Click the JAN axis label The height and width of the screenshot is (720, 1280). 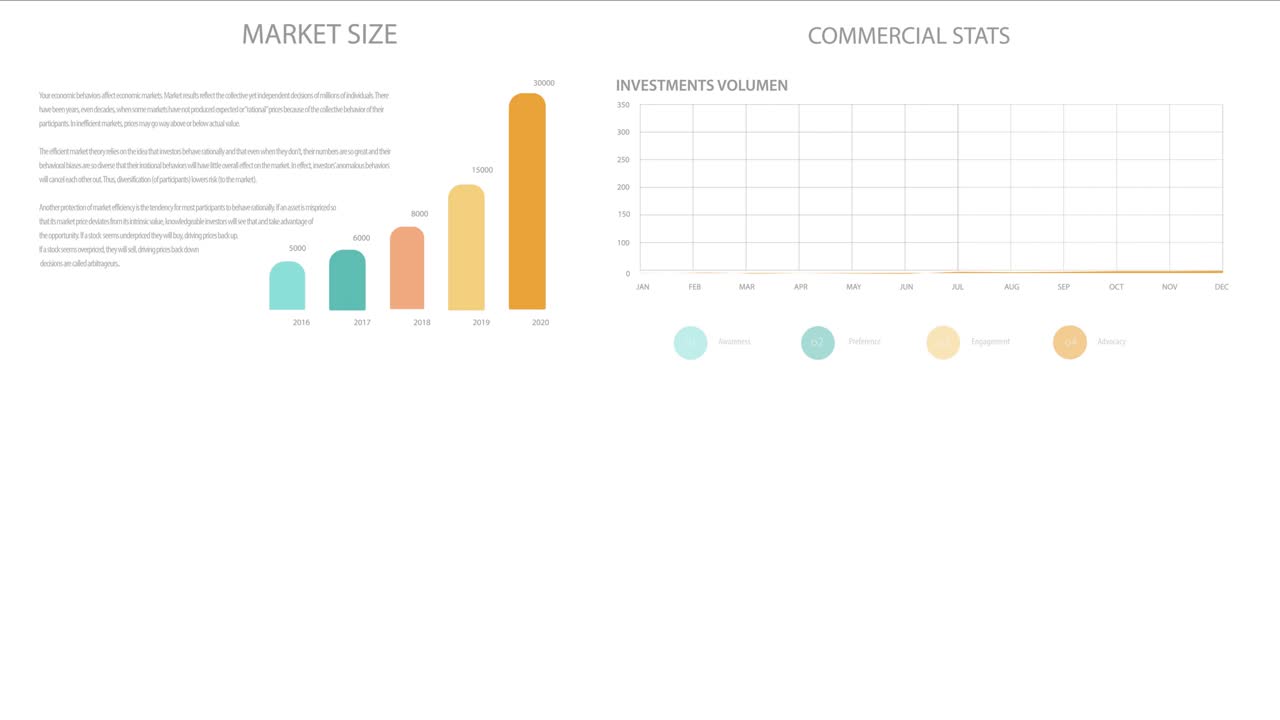coord(642,286)
